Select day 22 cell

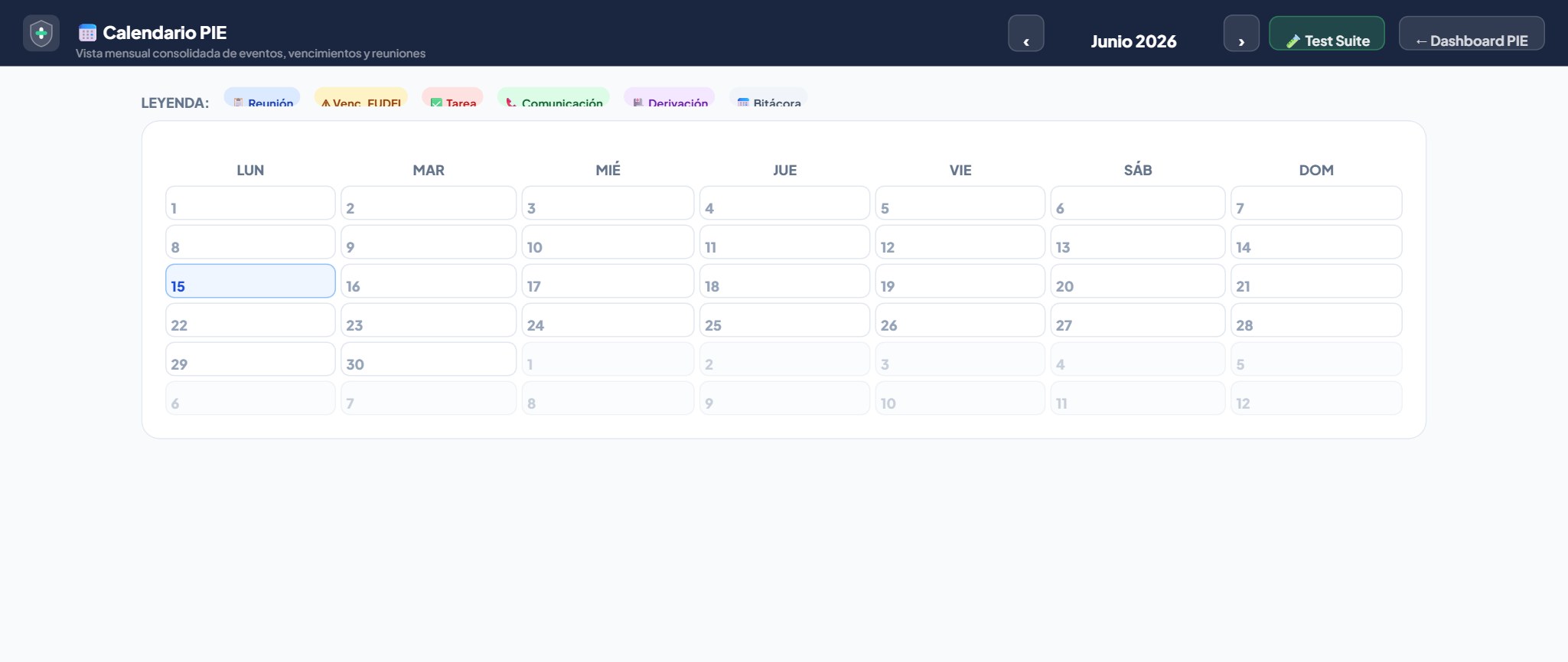click(x=250, y=320)
